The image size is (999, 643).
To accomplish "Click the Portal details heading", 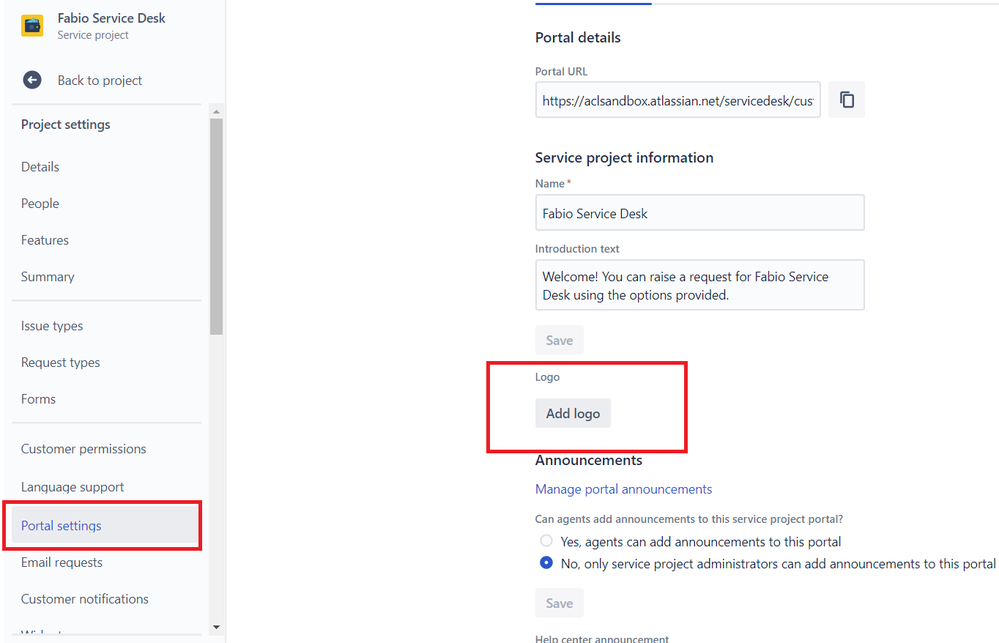I will tap(578, 38).
